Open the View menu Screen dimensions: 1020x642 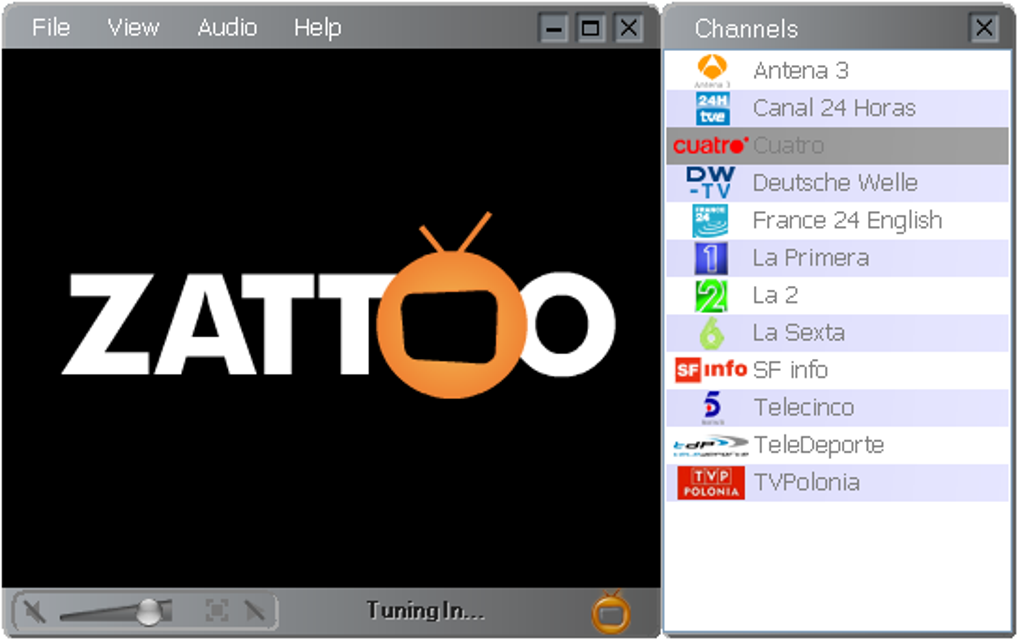(133, 27)
